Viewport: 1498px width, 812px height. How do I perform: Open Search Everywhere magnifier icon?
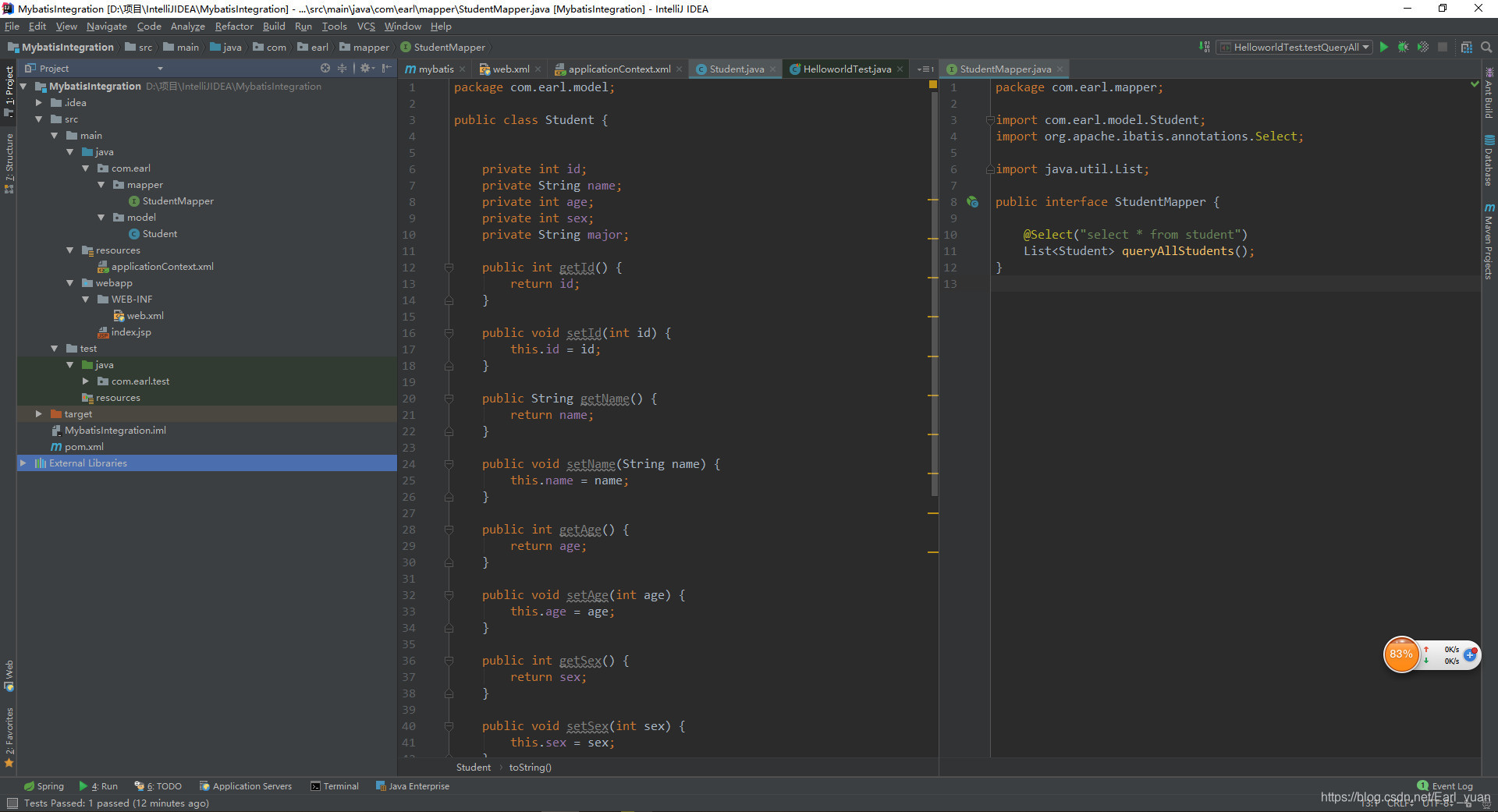pos(1486,47)
